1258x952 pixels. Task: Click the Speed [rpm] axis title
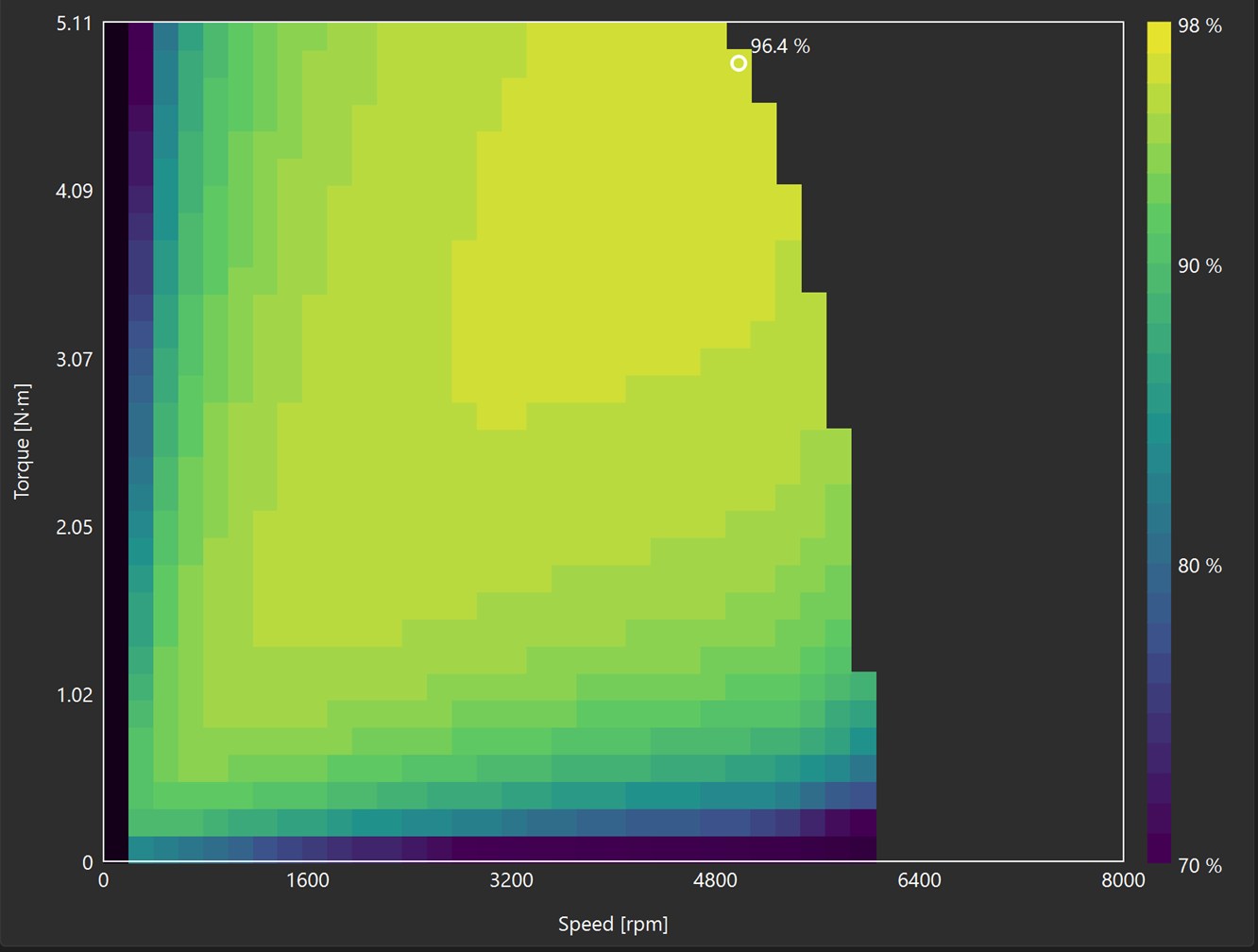pyautogui.click(x=613, y=924)
